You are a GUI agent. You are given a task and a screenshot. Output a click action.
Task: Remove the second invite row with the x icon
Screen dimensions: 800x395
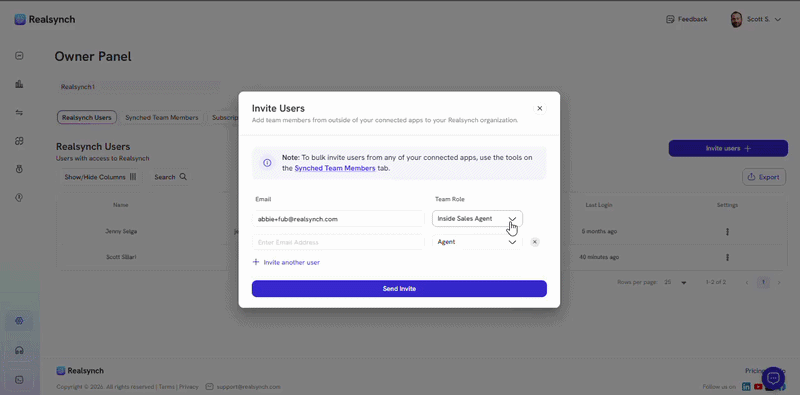pyautogui.click(x=535, y=242)
